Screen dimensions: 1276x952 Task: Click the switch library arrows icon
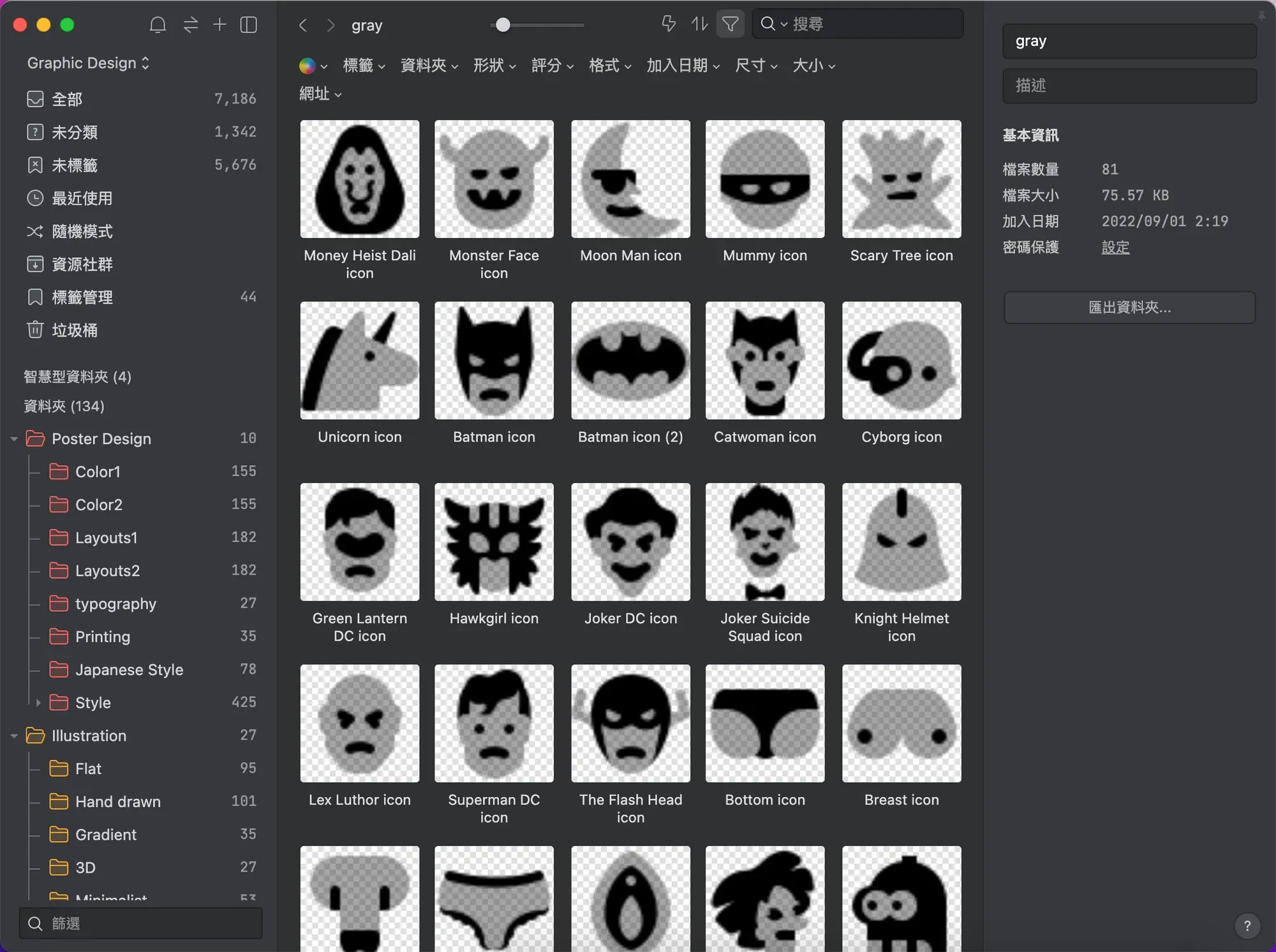coord(190,25)
